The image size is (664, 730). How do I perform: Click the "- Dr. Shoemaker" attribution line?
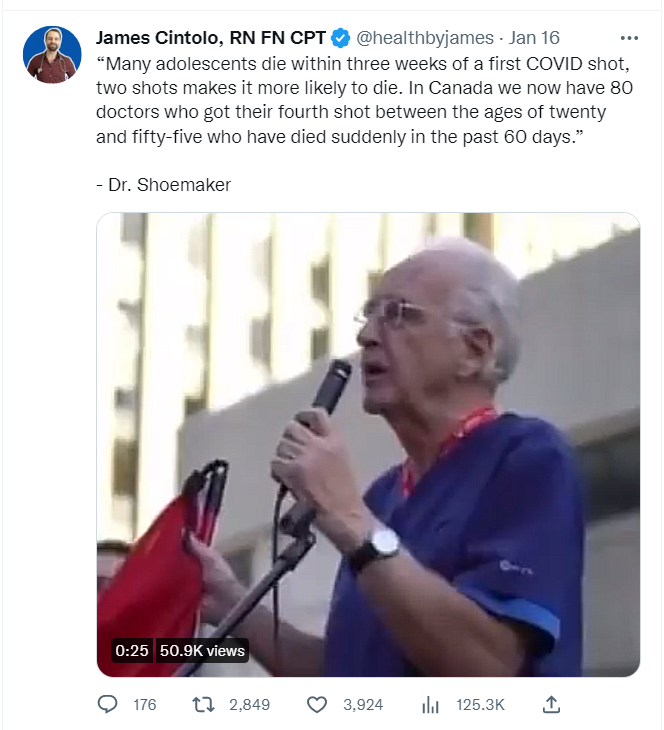(163, 185)
